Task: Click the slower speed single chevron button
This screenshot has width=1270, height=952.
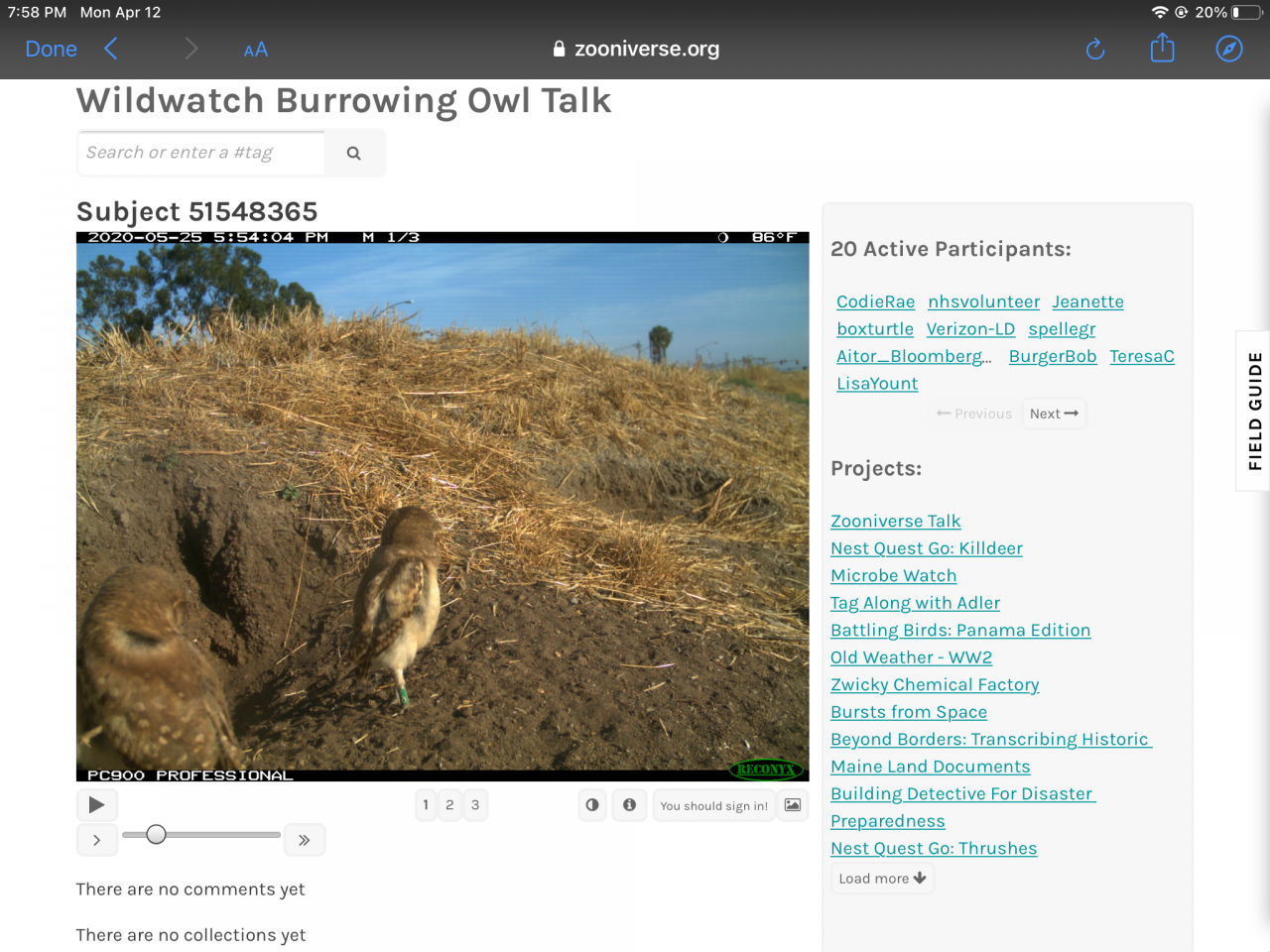Action: click(x=97, y=840)
